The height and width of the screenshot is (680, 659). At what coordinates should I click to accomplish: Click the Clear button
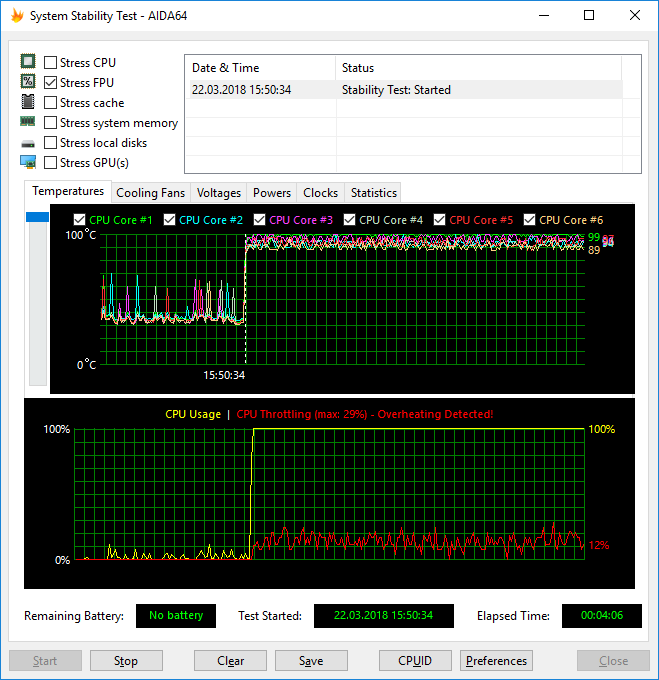click(230, 660)
